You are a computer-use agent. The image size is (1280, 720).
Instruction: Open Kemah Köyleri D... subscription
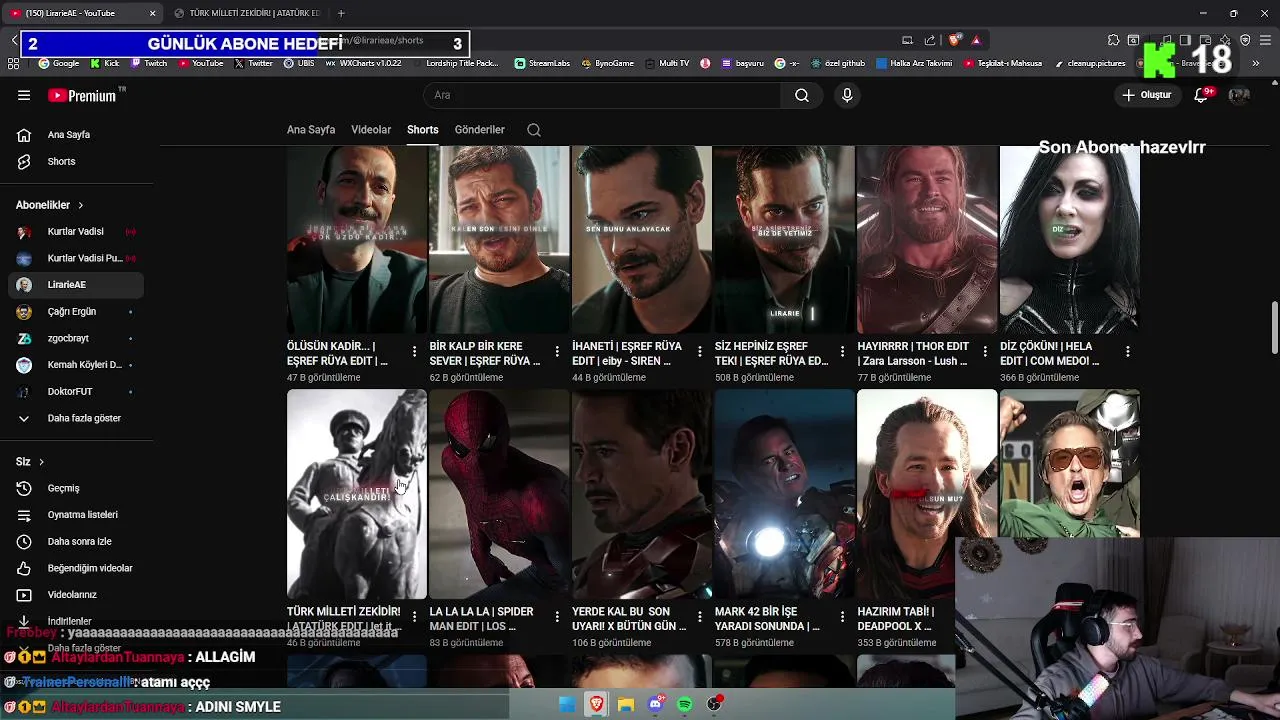(x=76, y=365)
